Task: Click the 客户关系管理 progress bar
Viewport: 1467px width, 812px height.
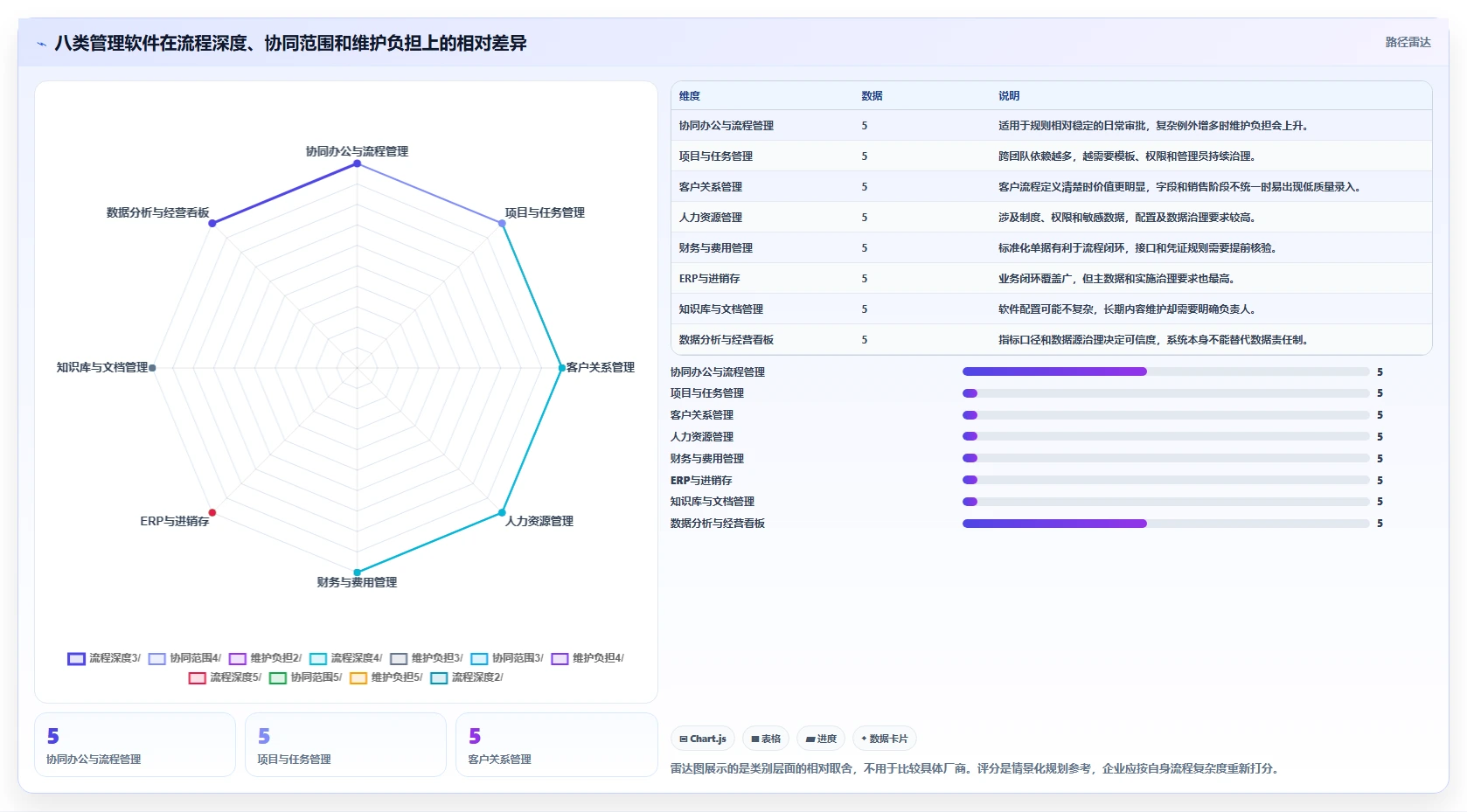Action: 1165,415
